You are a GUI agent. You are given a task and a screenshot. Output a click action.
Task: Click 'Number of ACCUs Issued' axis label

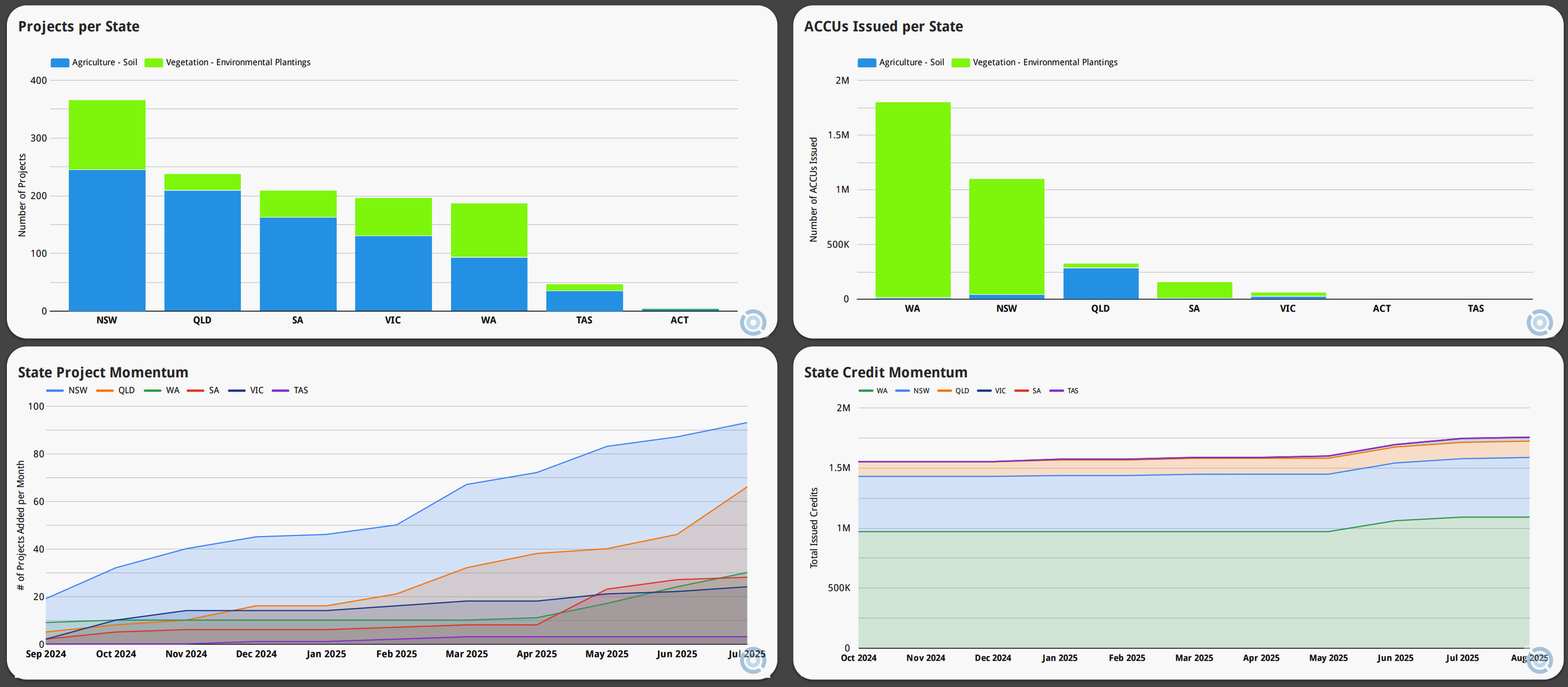pyautogui.click(x=813, y=189)
